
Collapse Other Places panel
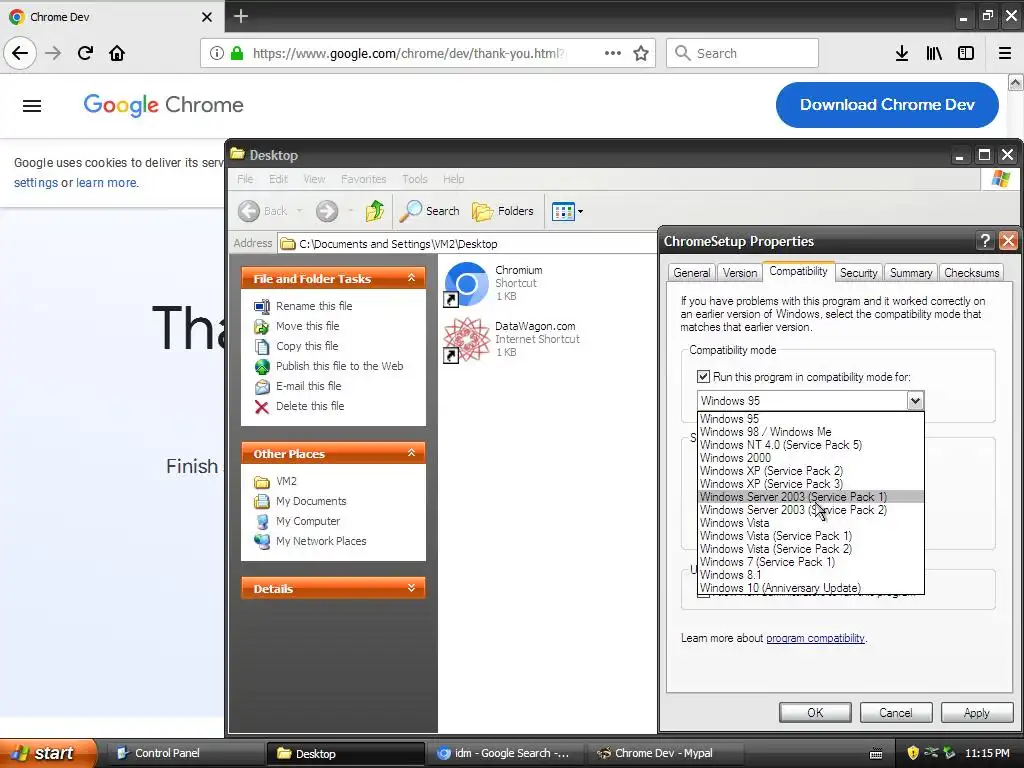[x=411, y=453]
